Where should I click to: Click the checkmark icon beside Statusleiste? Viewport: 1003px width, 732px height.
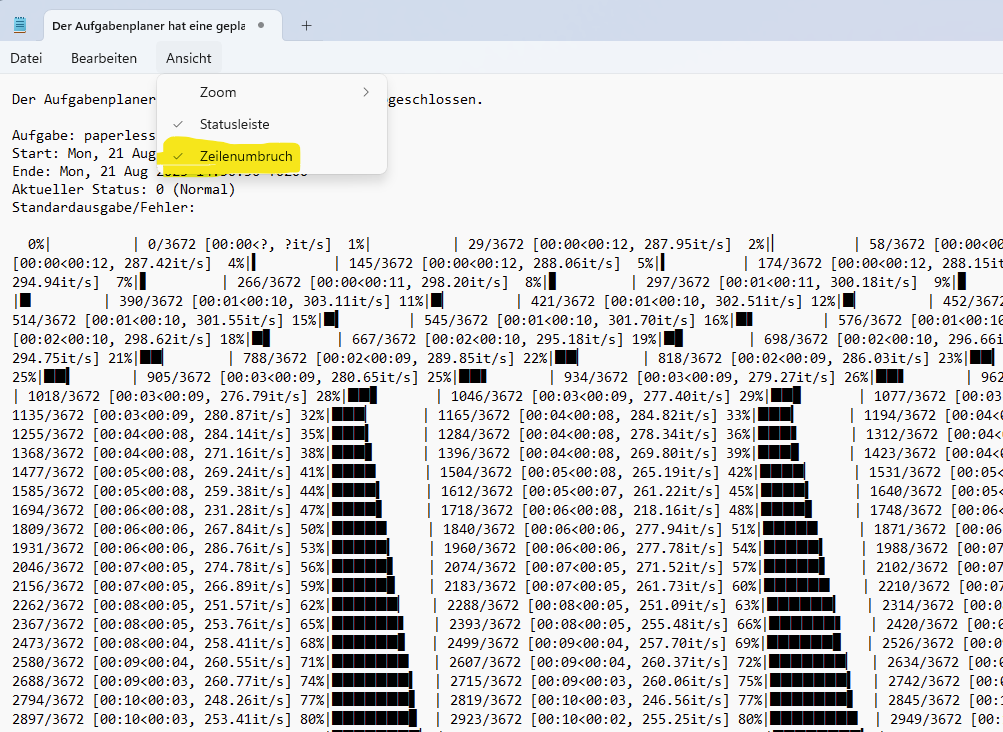click(178, 124)
